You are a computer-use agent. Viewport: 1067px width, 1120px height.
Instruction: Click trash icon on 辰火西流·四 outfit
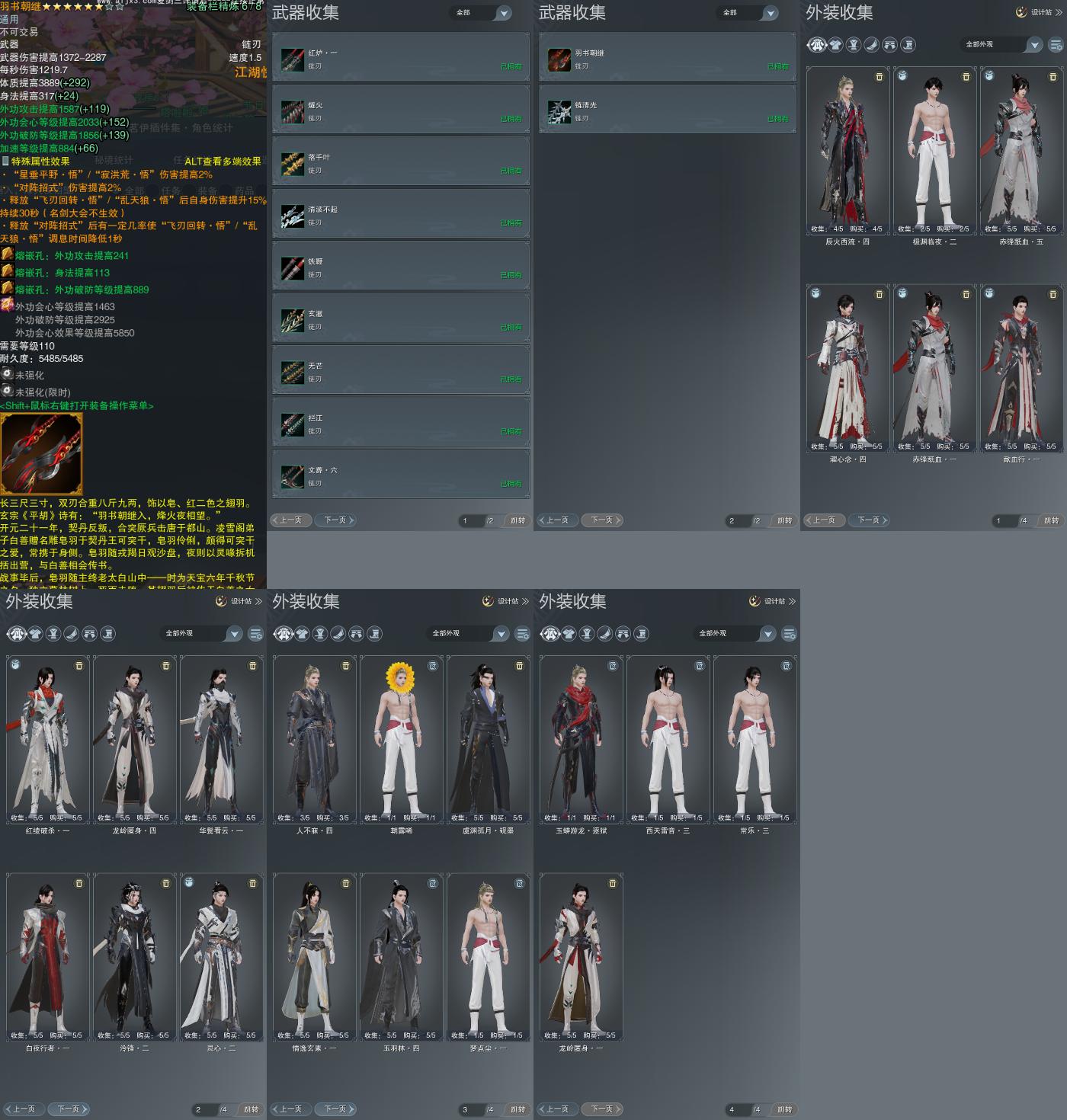879,77
